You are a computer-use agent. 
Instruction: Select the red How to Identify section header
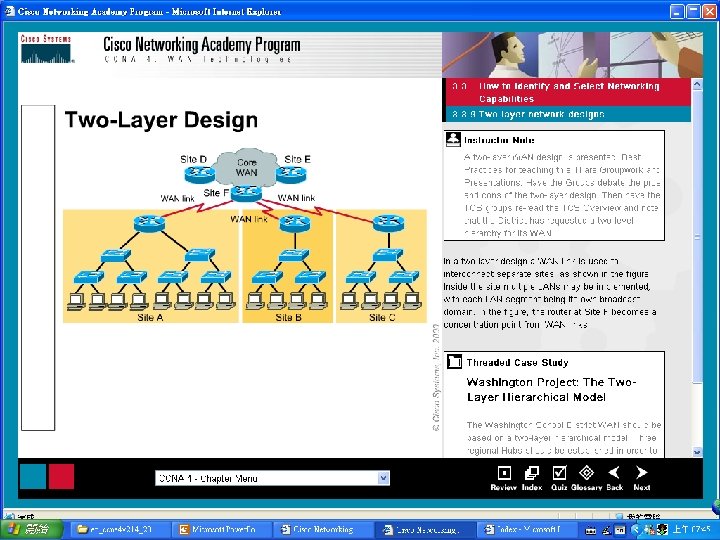pos(567,92)
